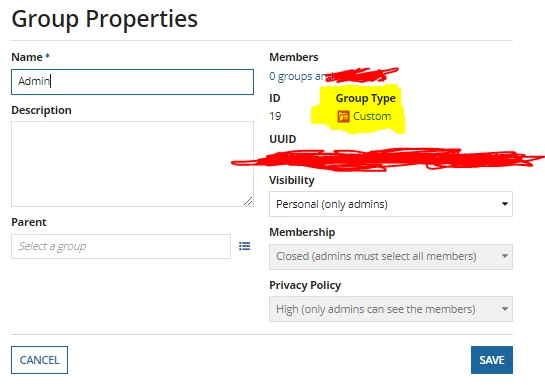Click the Group Type heading

pos(366,98)
